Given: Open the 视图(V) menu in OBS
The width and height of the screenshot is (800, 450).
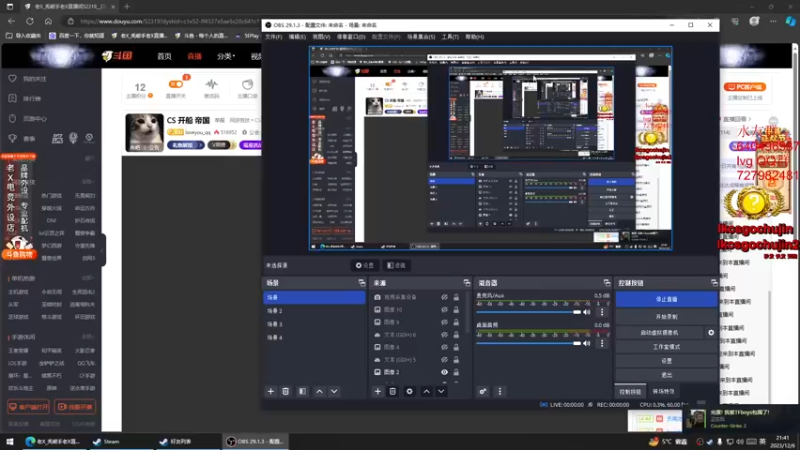Looking at the screenshot, I should [x=321, y=37].
